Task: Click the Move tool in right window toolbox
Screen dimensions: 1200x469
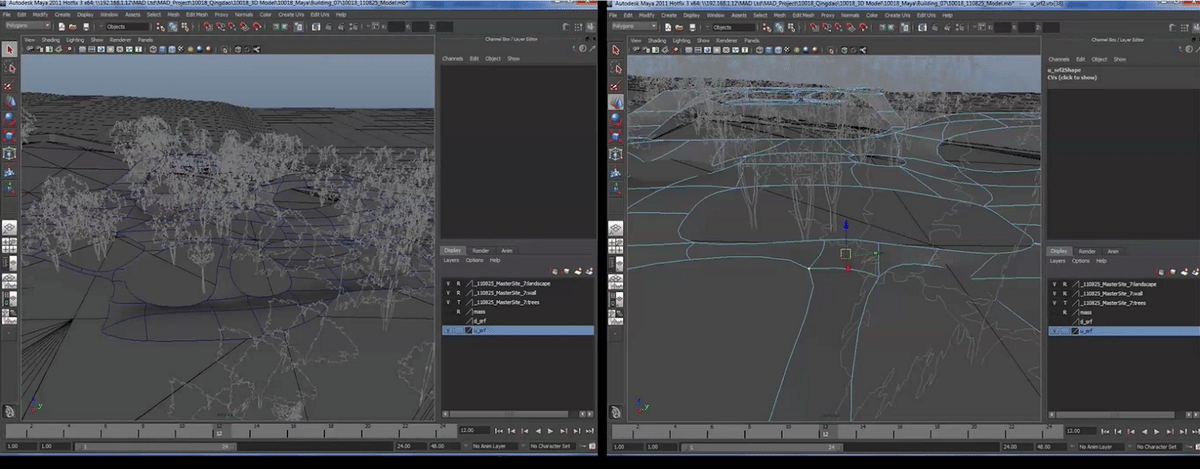Action: tap(616, 101)
